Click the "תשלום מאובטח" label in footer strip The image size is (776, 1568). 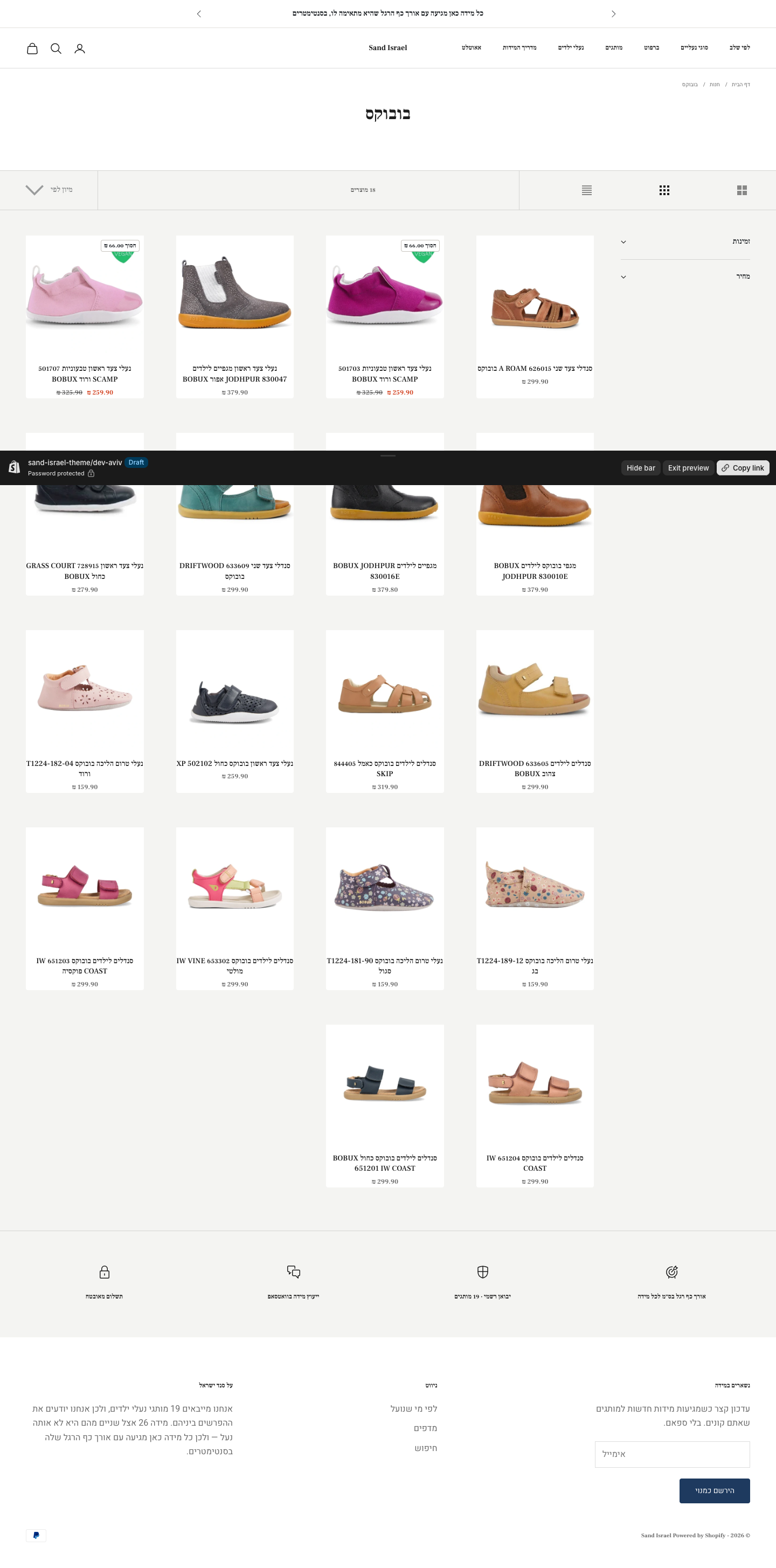point(104,1296)
